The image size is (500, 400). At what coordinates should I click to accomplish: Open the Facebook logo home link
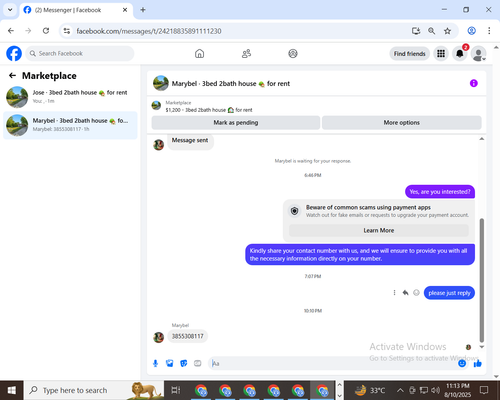point(14,53)
